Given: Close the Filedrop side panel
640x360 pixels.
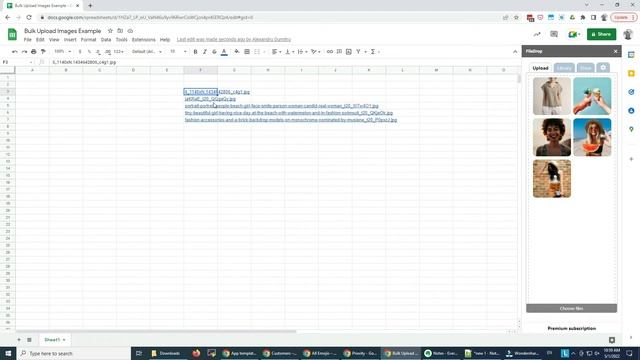Looking at the screenshot, I should pos(616,51).
